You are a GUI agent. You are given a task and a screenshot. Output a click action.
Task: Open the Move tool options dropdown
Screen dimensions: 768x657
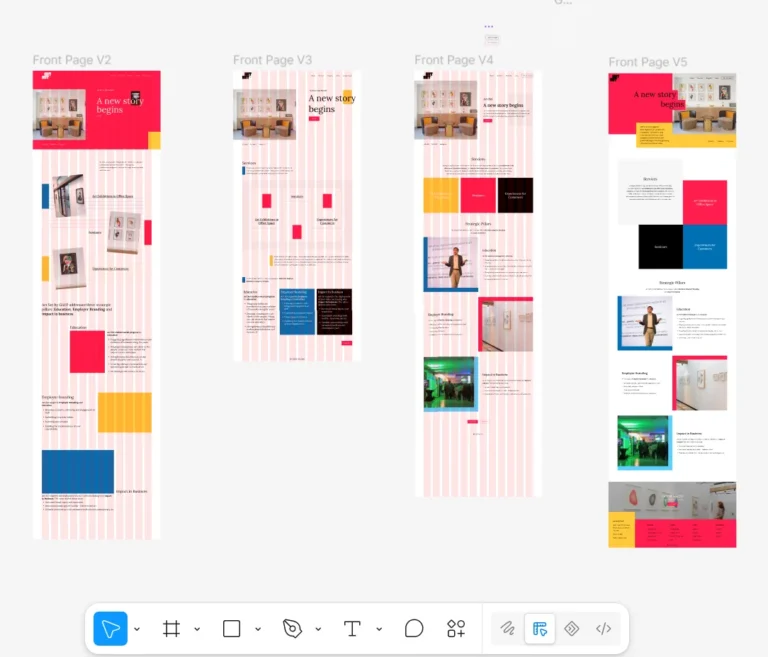coord(137,629)
